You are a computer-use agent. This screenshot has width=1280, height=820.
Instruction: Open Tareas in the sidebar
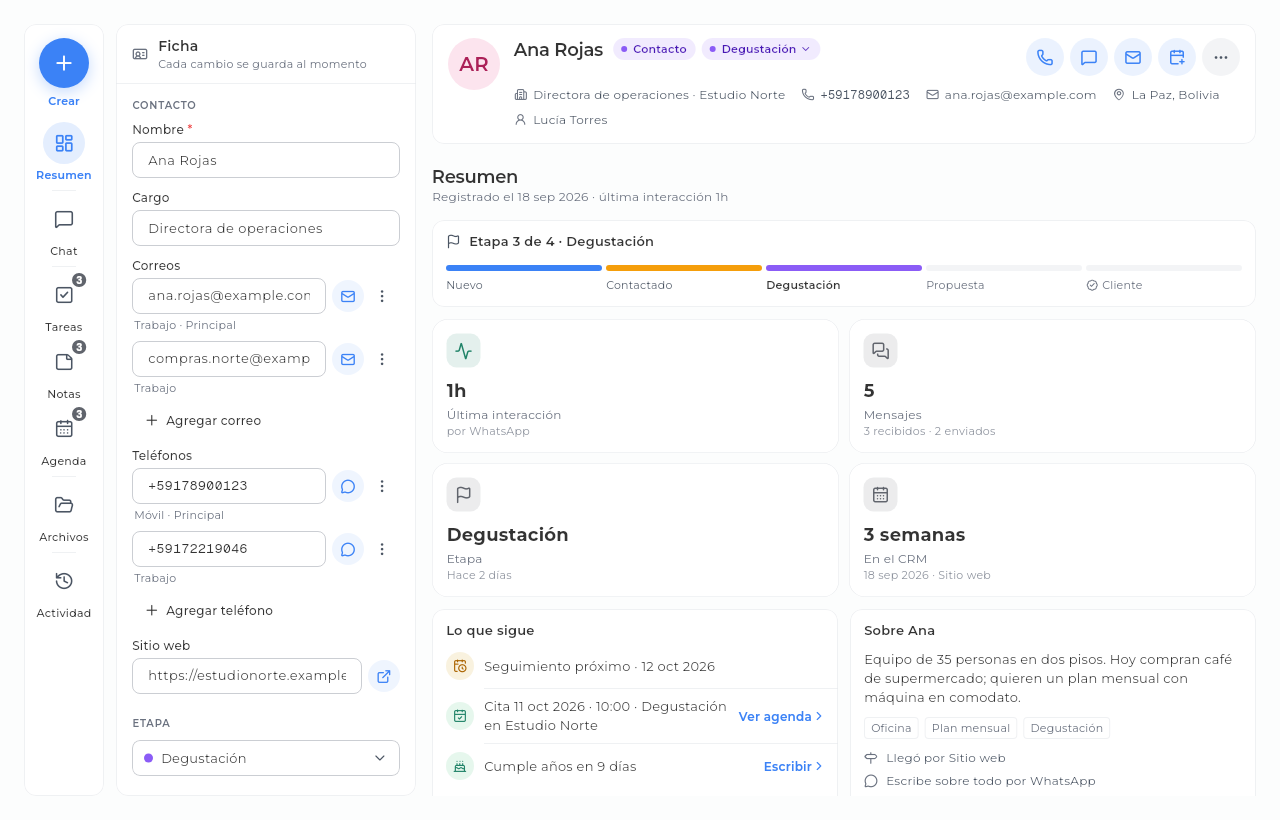(x=64, y=308)
